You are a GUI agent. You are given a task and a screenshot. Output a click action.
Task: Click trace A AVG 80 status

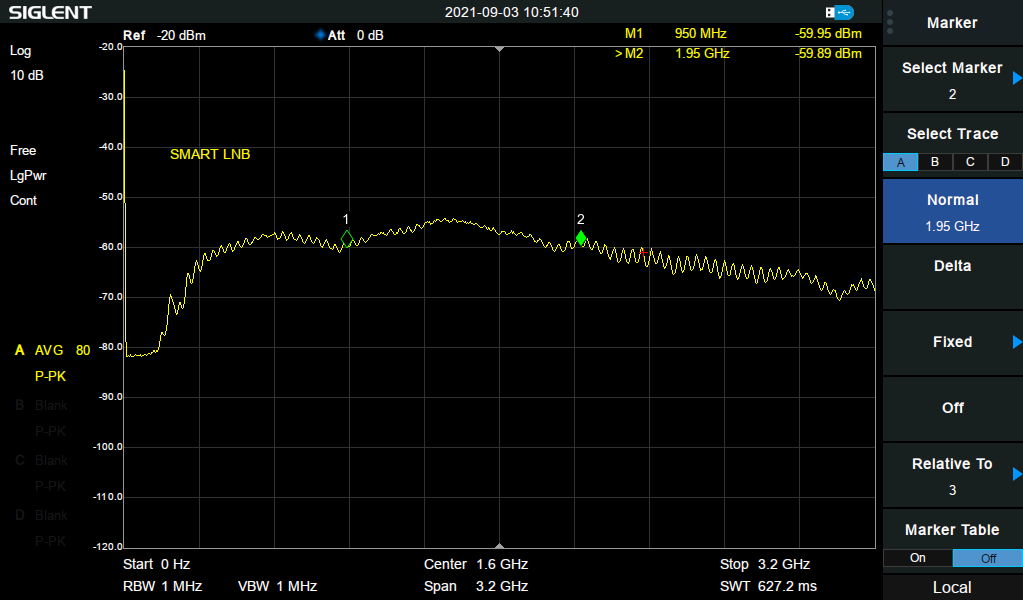point(52,350)
